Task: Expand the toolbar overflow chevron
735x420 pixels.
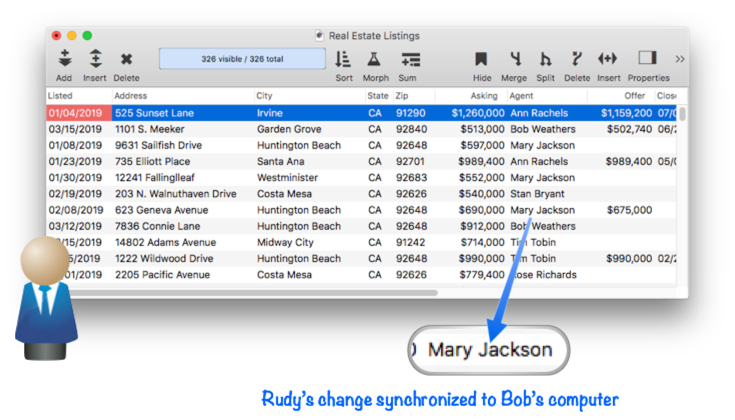Action: 680,59
